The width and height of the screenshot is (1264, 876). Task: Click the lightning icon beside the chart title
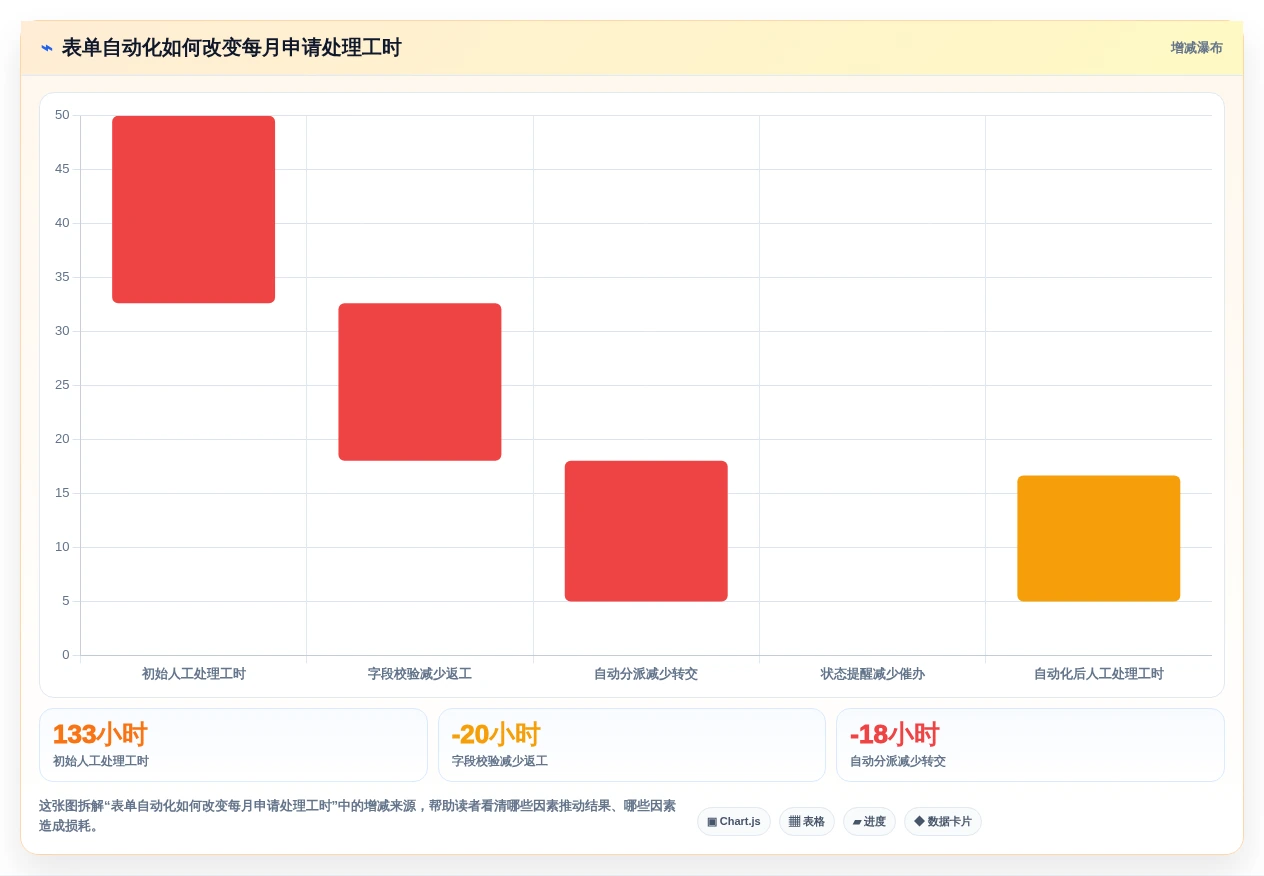coord(47,48)
